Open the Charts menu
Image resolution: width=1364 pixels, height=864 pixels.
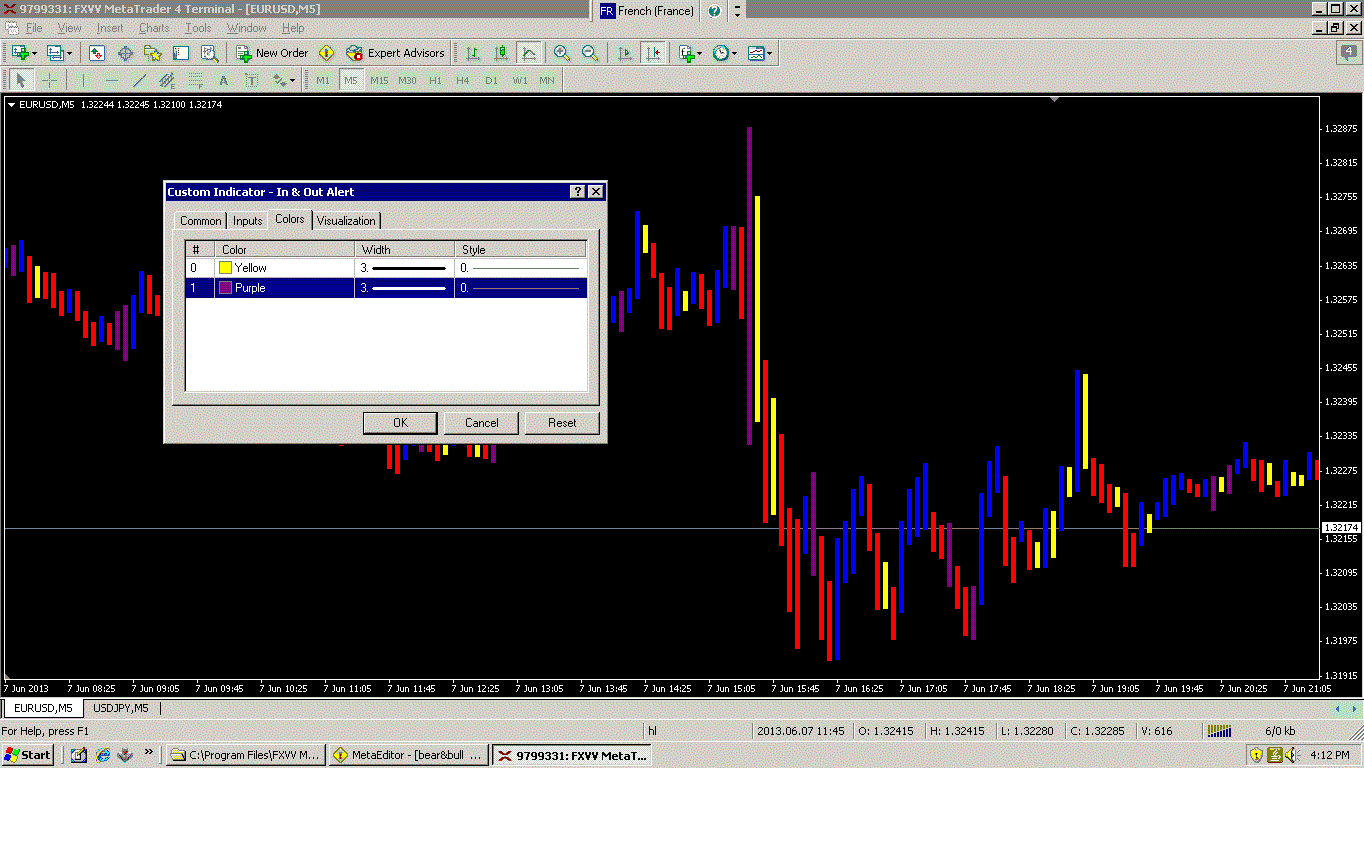(x=154, y=28)
